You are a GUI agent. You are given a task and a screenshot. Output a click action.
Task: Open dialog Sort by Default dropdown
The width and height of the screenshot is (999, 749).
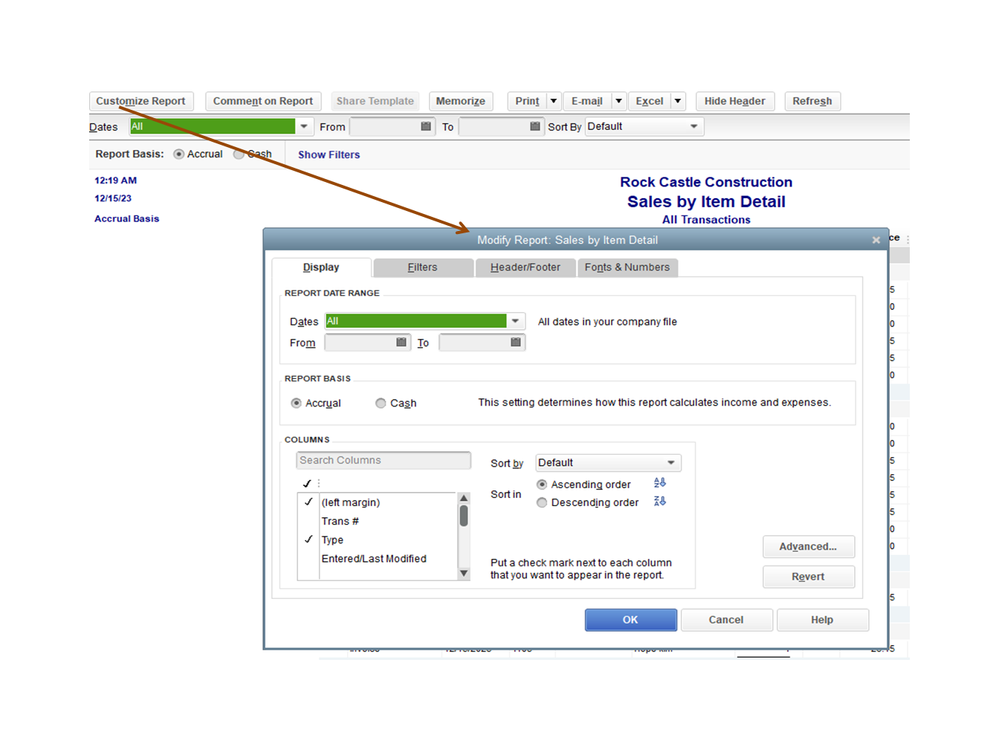tap(671, 462)
